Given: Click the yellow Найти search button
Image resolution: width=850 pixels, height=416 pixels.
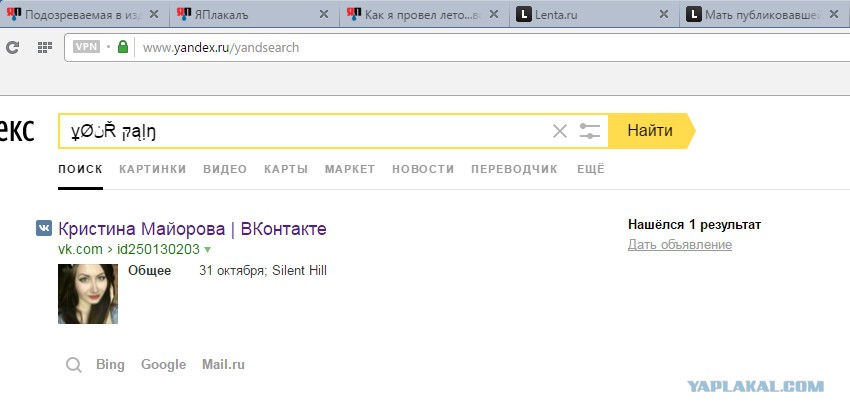Looking at the screenshot, I should (x=651, y=131).
